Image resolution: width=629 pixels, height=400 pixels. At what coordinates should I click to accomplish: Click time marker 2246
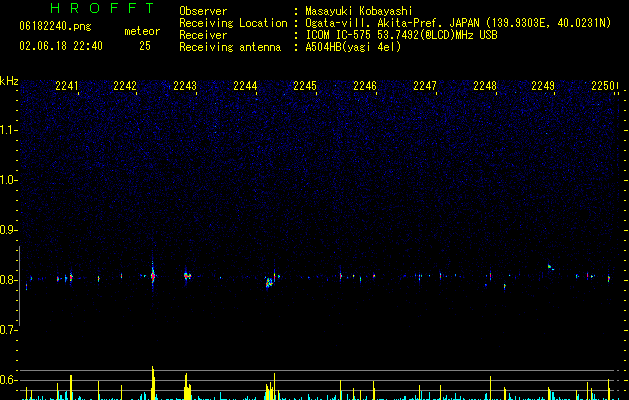(x=365, y=86)
